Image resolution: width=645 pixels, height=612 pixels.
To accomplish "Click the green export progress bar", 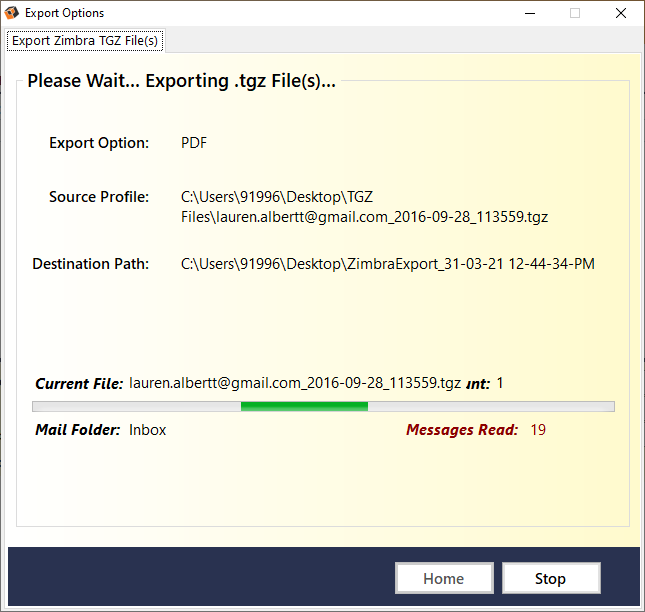I will pos(323,407).
